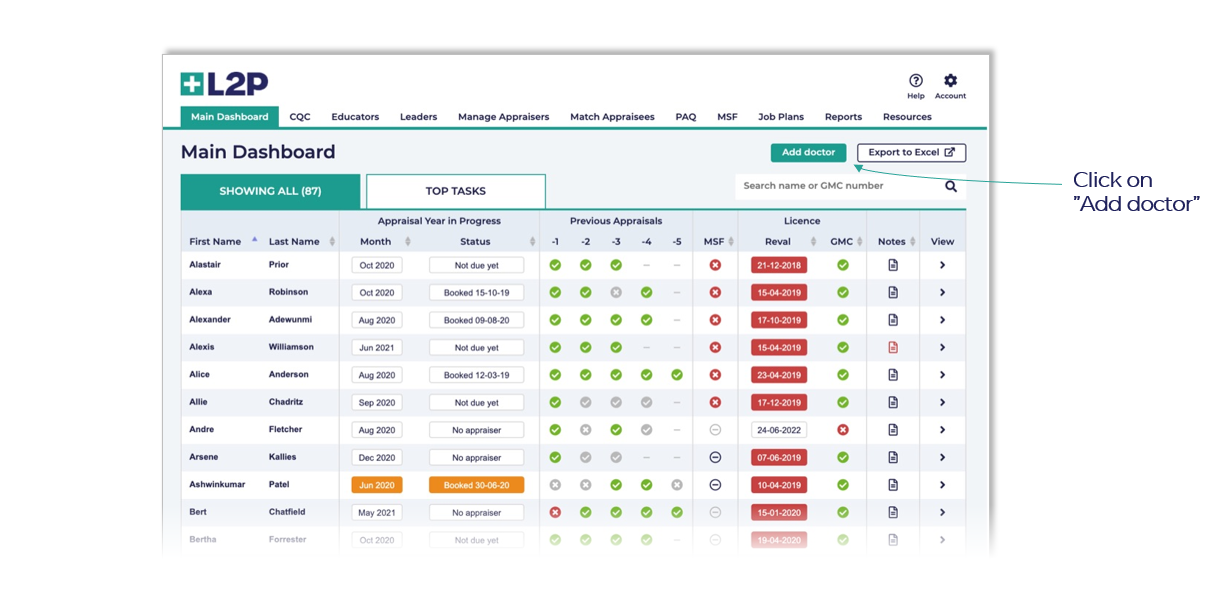This screenshot has height=601, width=1226.
Task: Open the Manage Appraisers menu item
Action: click(x=503, y=117)
